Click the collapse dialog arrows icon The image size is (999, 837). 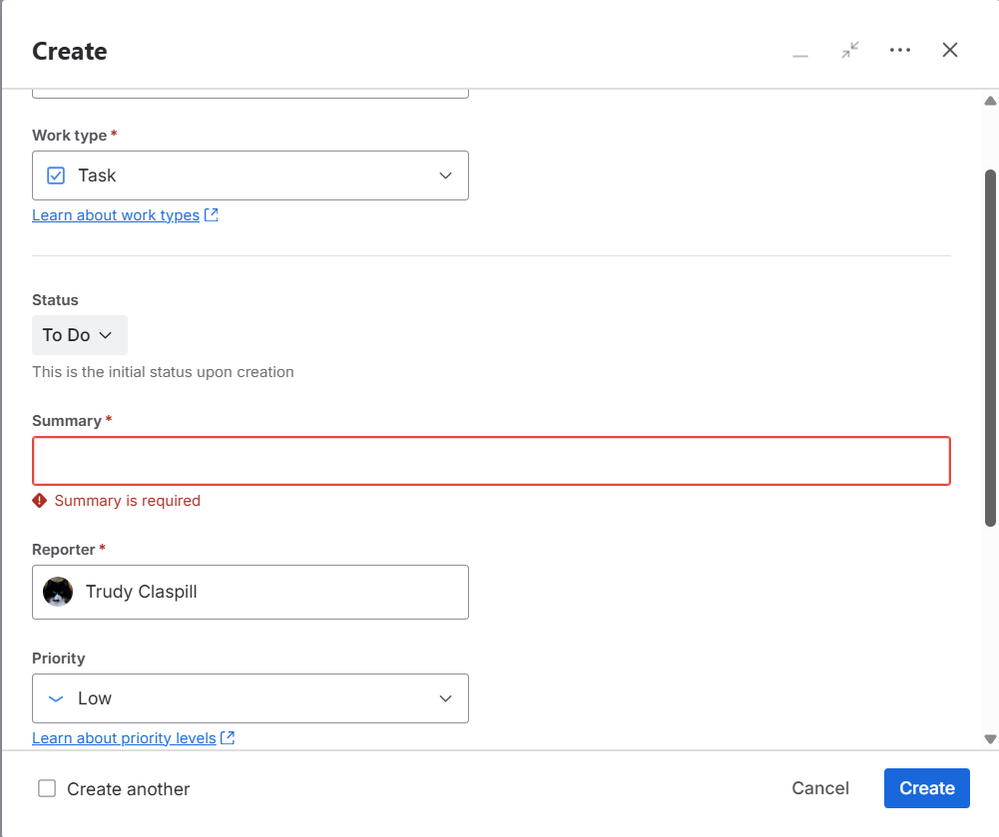click(x=850, y=50)
